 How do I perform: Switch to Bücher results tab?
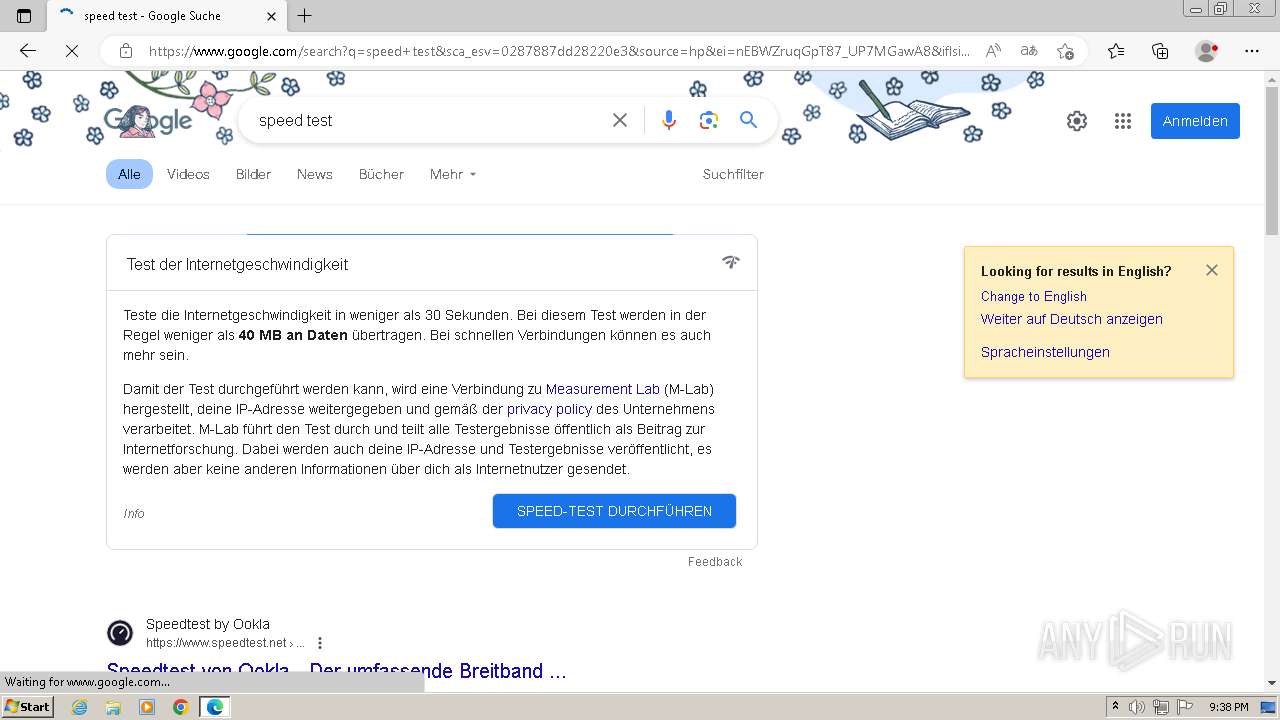pos(381,174)
